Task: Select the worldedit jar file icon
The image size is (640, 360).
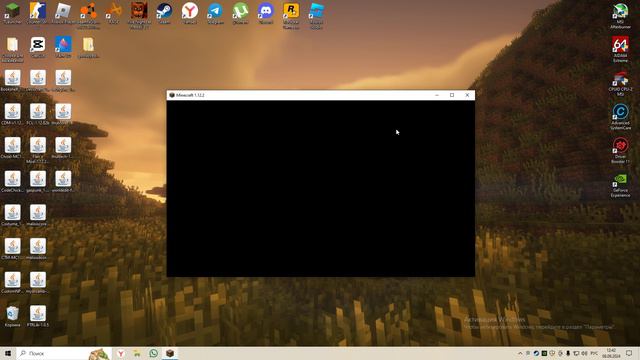Action: tap(63, 179)
